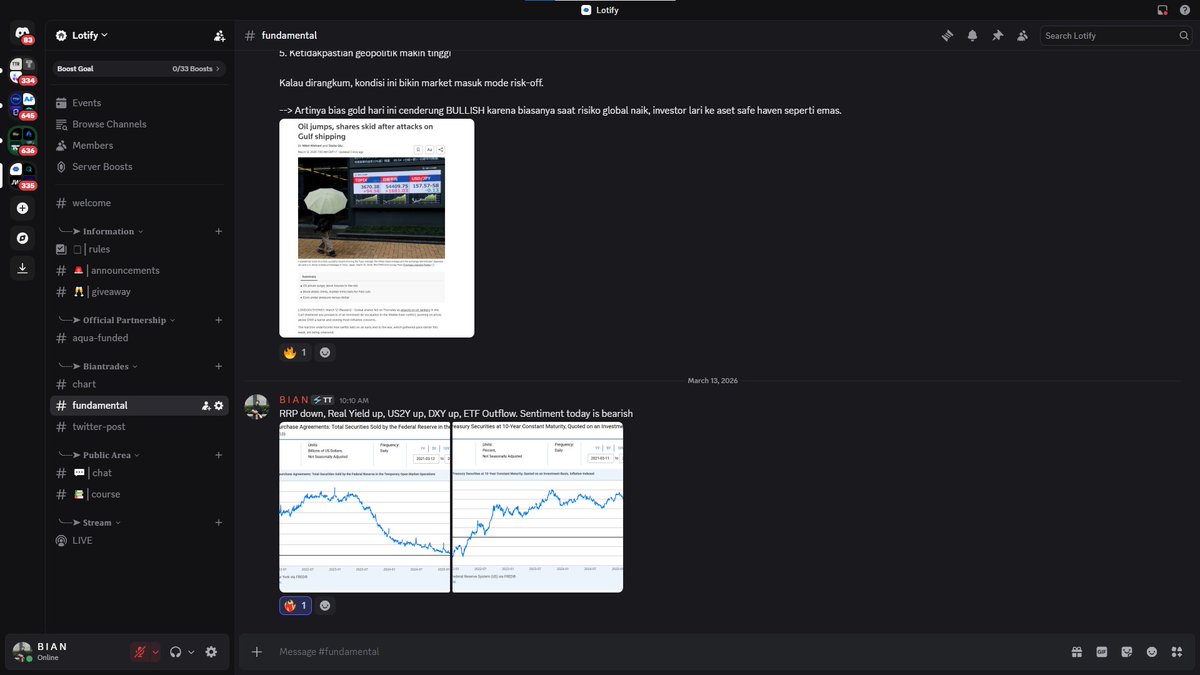Go to chat channel
1200x675 pixels.
[x=138, y=473]
